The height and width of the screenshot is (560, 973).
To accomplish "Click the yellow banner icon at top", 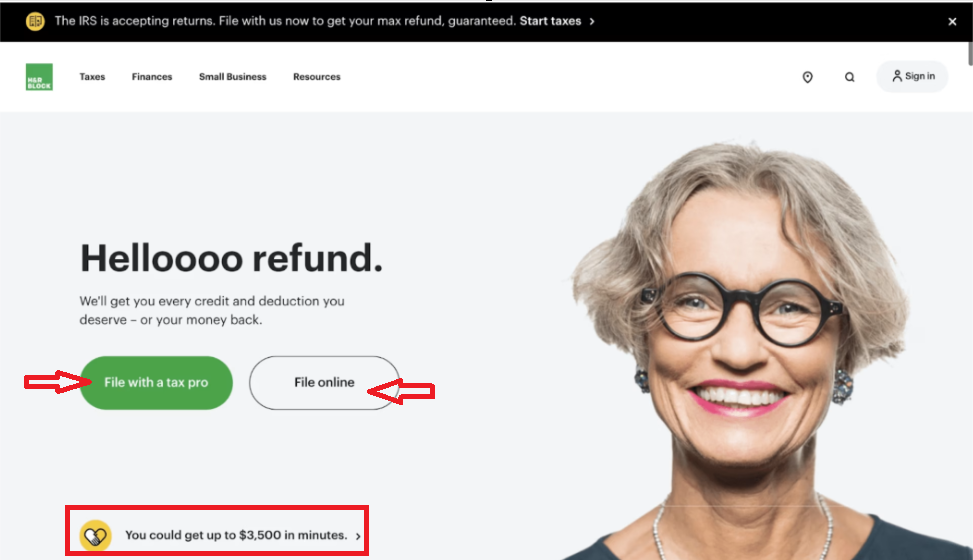I will pyautogui.click(x=35, y=21).
